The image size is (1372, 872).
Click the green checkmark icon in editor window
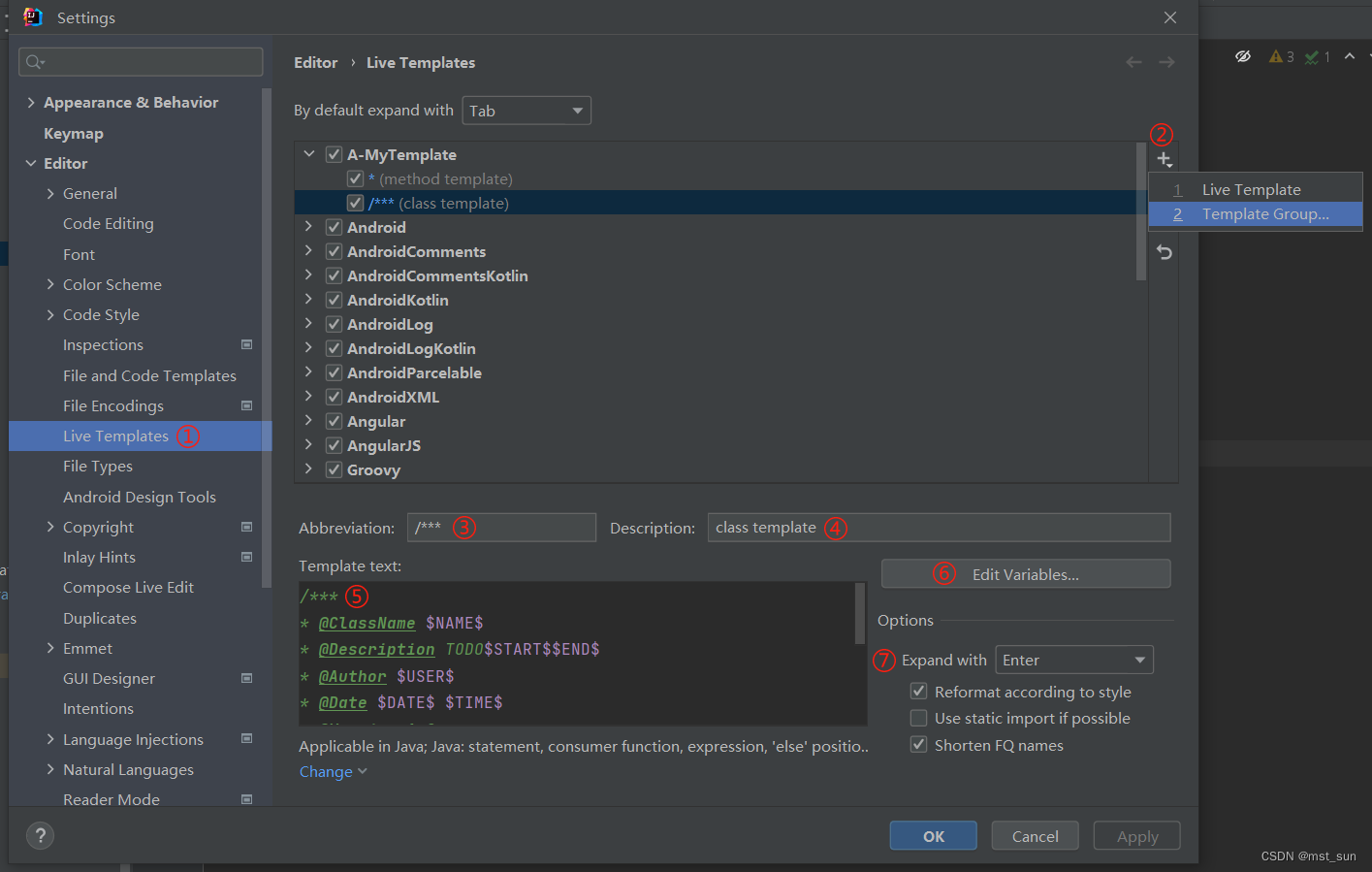tap(1311, 57)
